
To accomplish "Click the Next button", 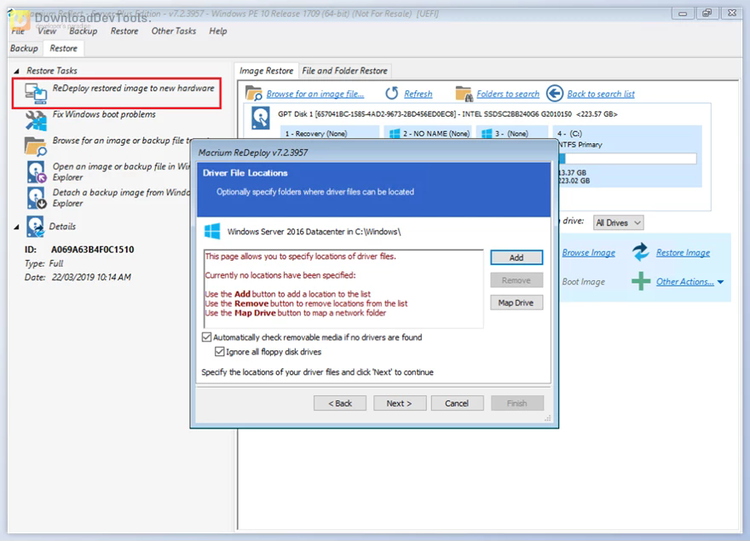I will pyautogui.click(x=399, y=403).
